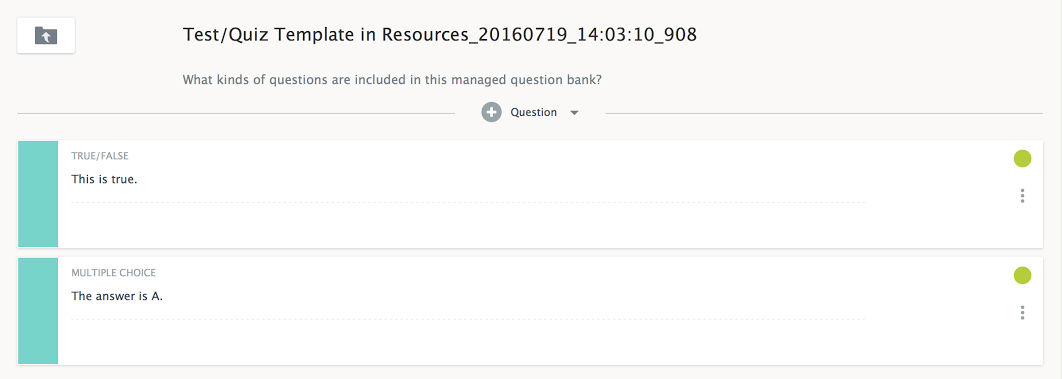The height and width of the screenshot is (379, 1062).
Task: Open three-dot menu for True/False question
Action: click(x=1022, y=196)
